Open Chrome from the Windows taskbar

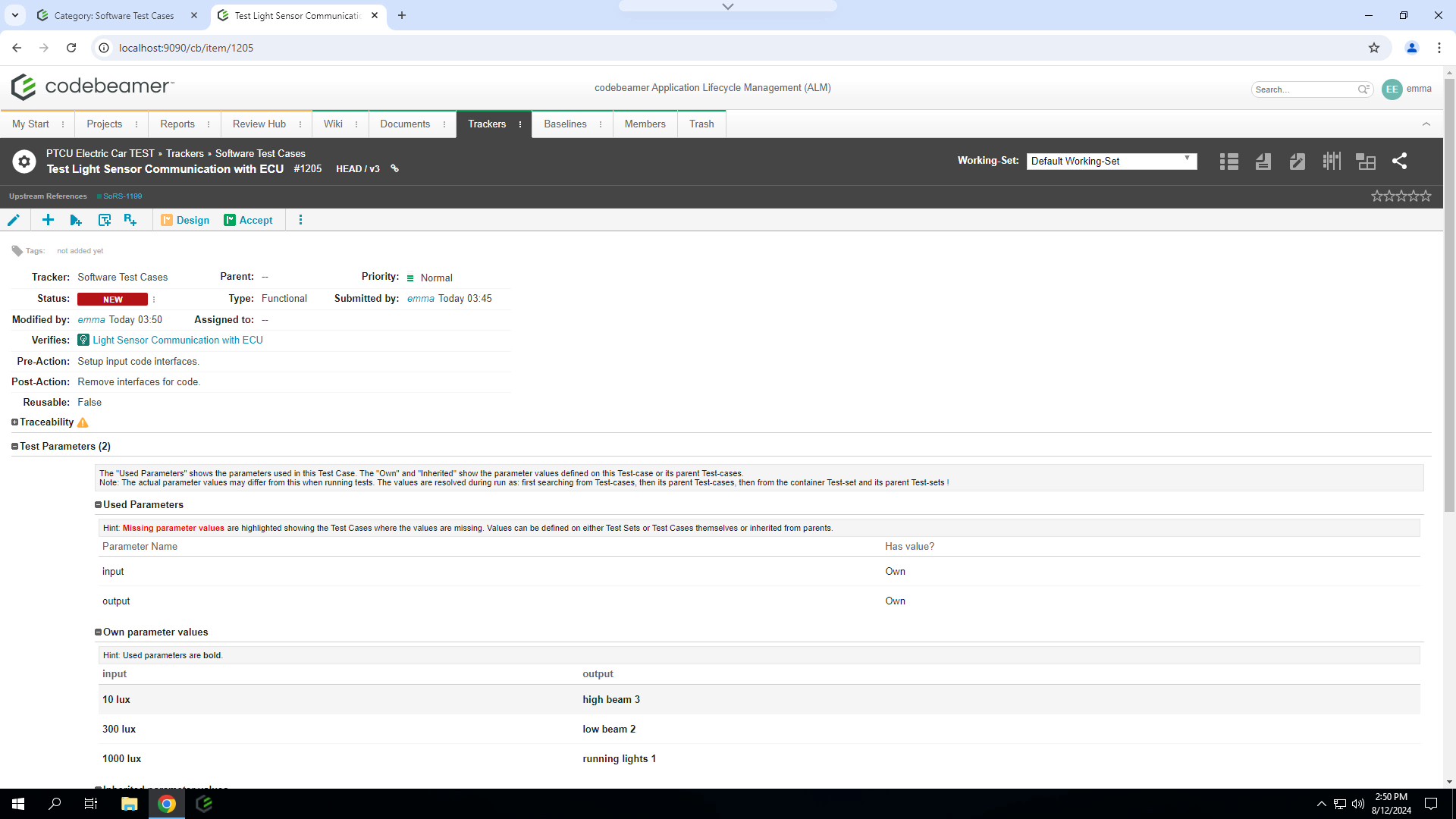tap(167, 804)
